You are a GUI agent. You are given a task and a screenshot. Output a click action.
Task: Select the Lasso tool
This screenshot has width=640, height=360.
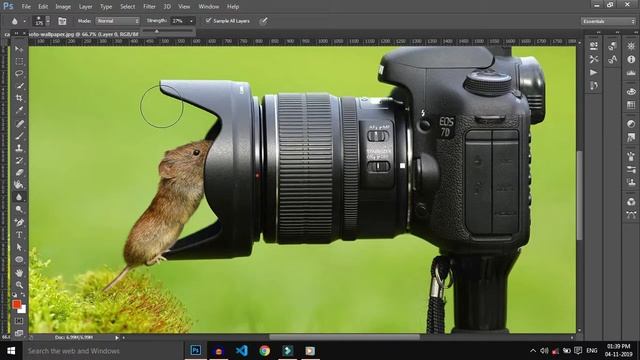[19, 74]
